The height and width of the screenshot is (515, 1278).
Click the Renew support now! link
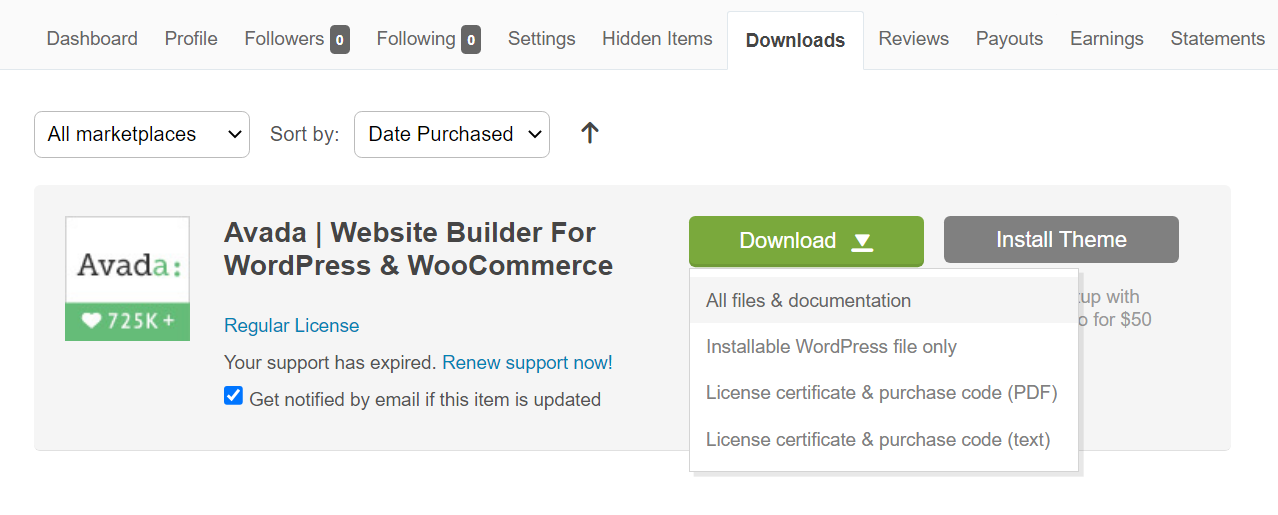527,363
